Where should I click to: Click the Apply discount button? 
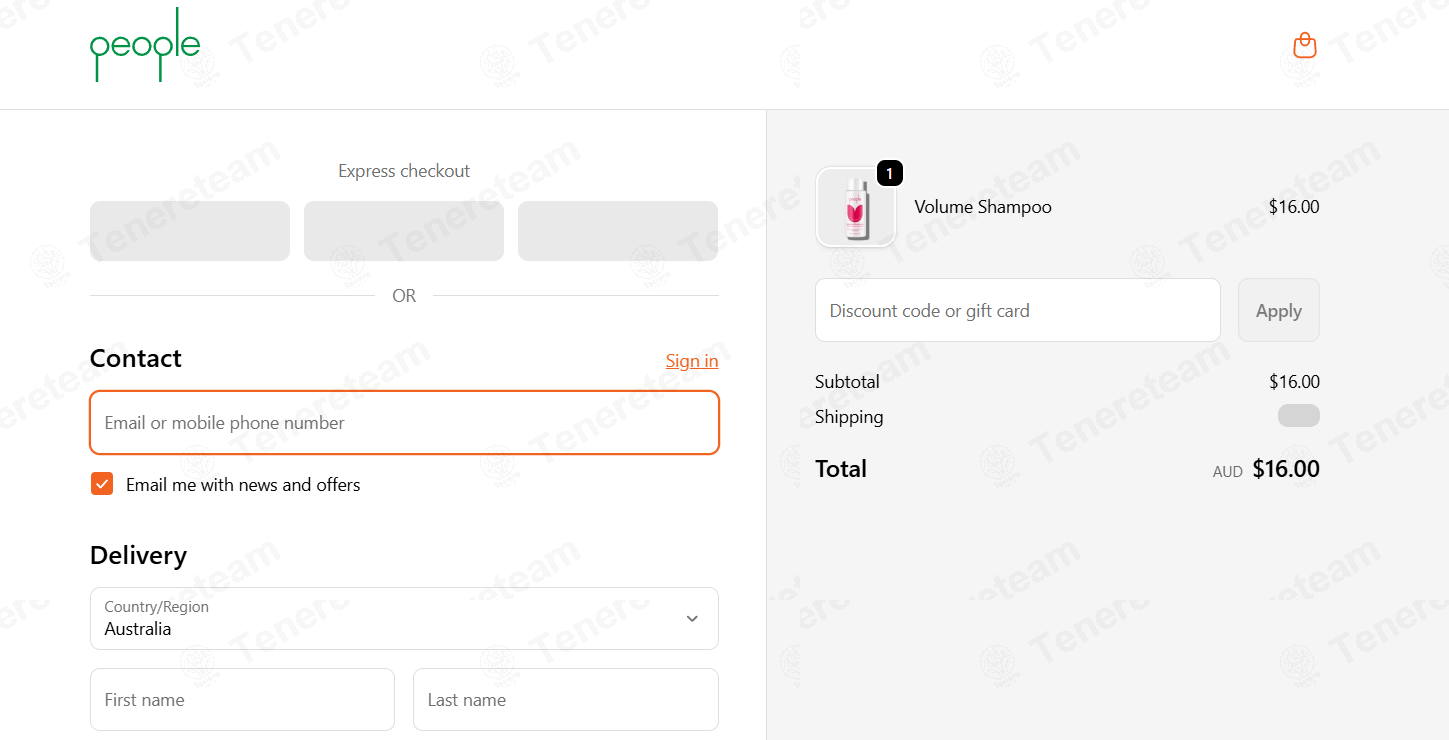coord(1278,310)
